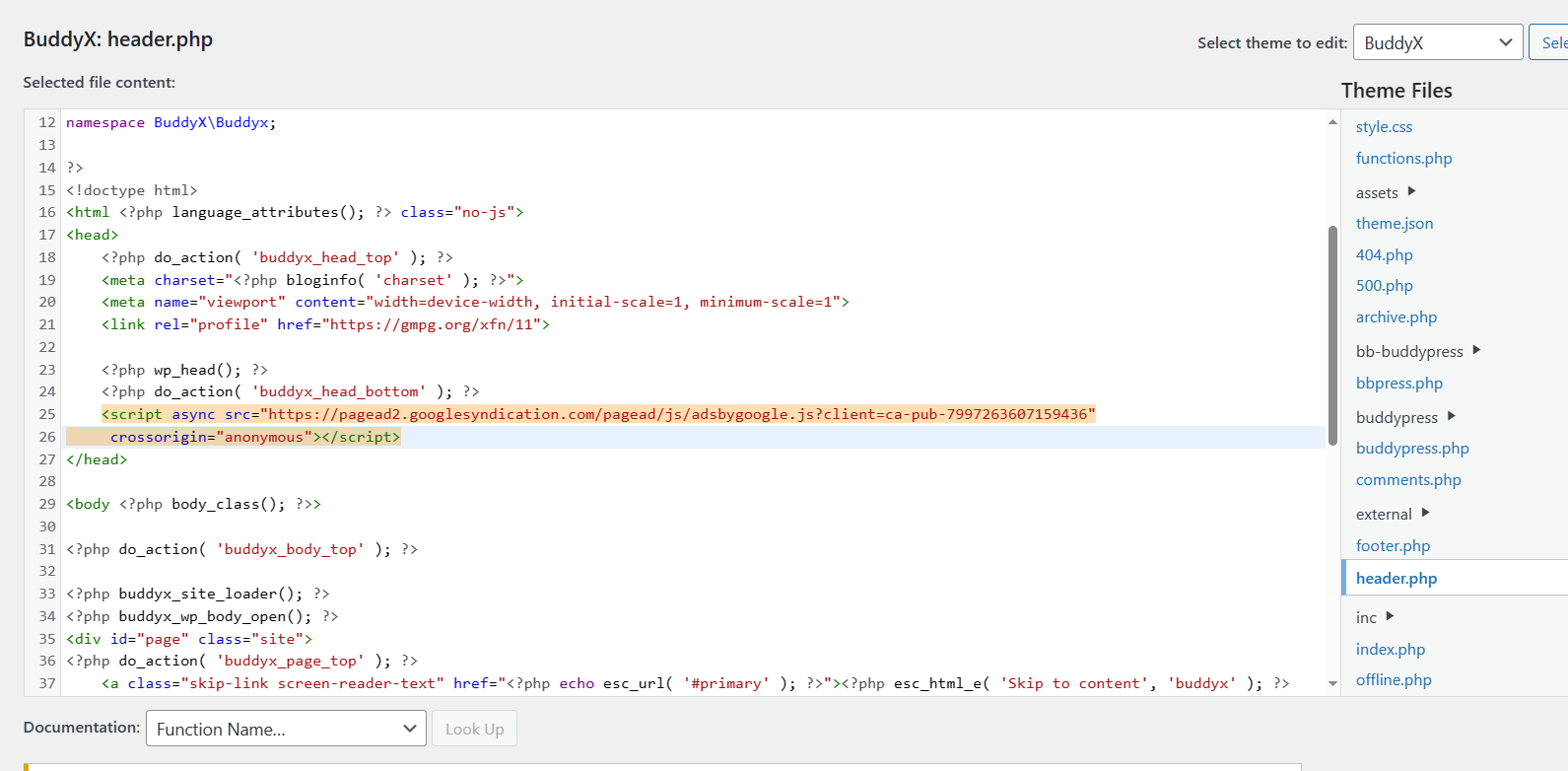
Task: Open offline.php theme file
Action: click(x=1394, y=680)
